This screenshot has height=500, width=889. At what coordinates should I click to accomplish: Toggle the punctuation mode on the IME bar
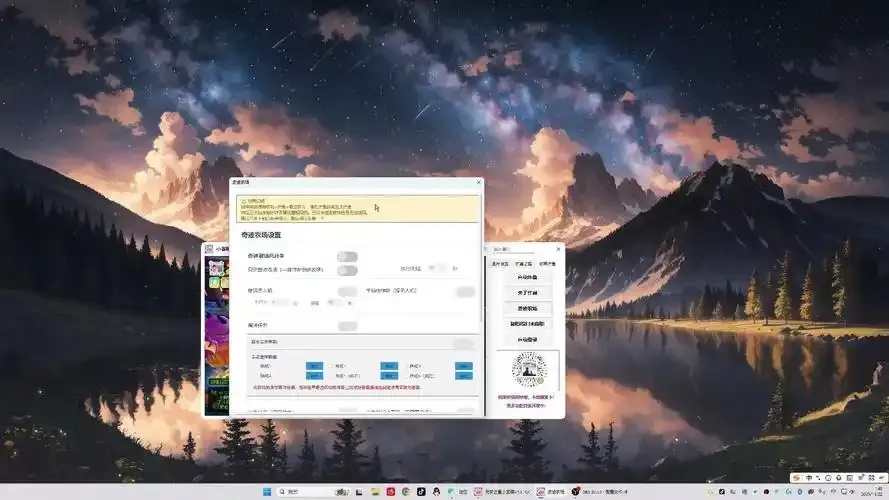(818, 478)
